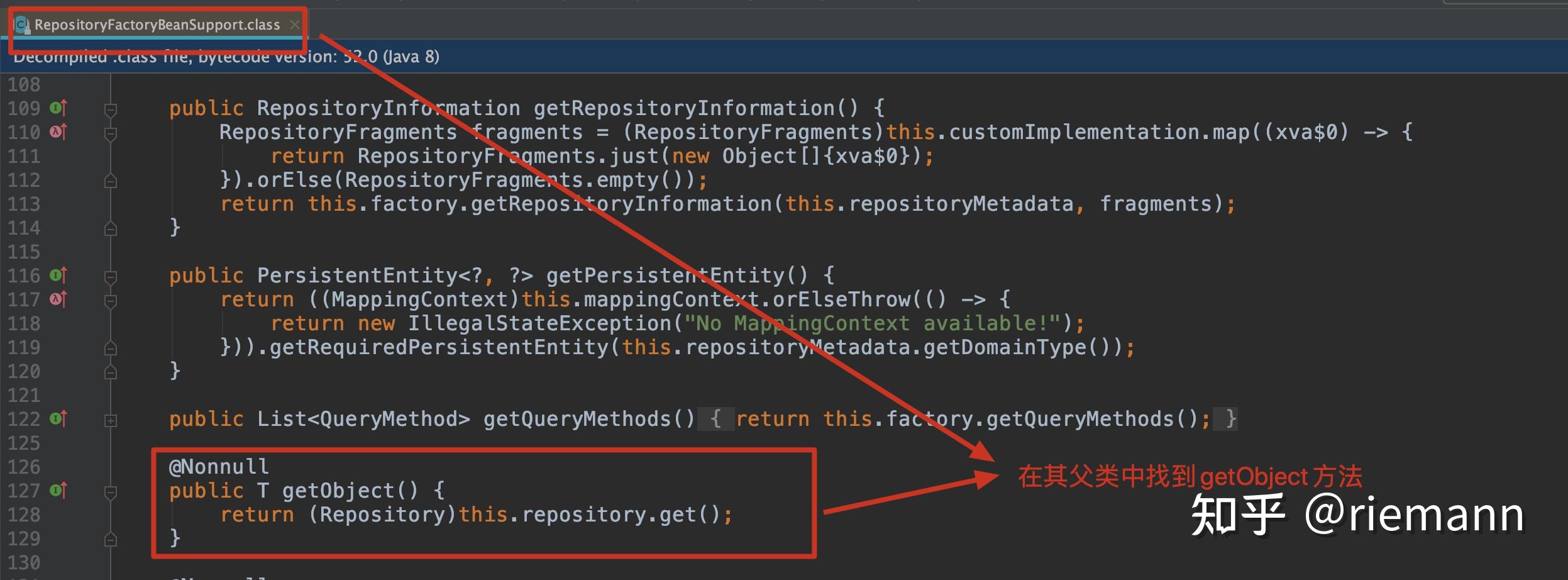Collapse getRepositoryInformation method at line 109
1568x580 pixels.
pyautogui.click(x=111, y=110)
